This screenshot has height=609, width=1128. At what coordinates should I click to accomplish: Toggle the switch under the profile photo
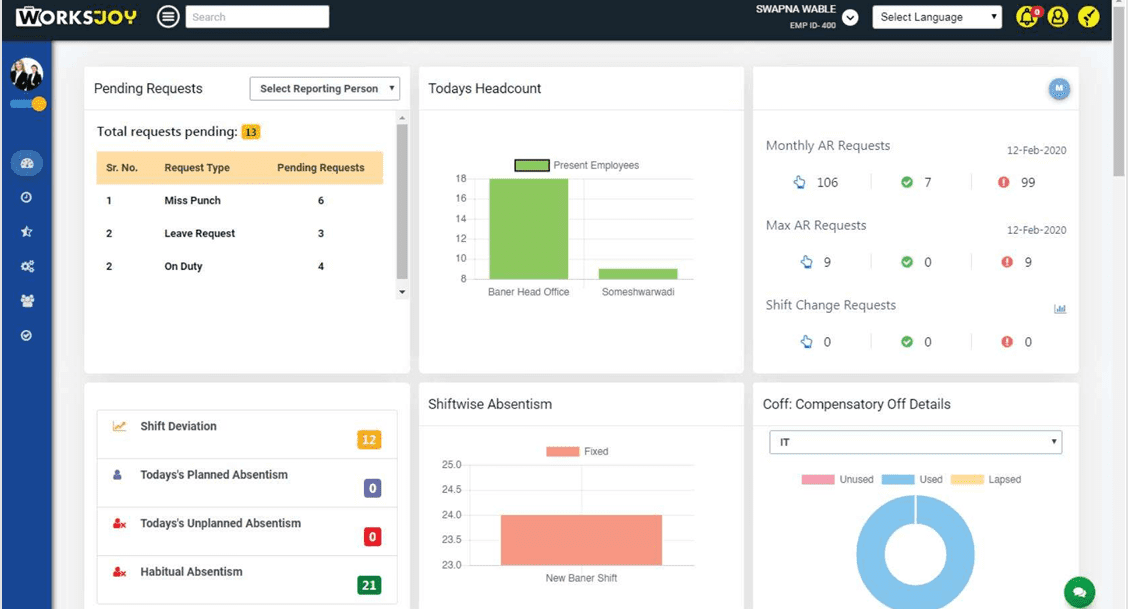point(28,104)
